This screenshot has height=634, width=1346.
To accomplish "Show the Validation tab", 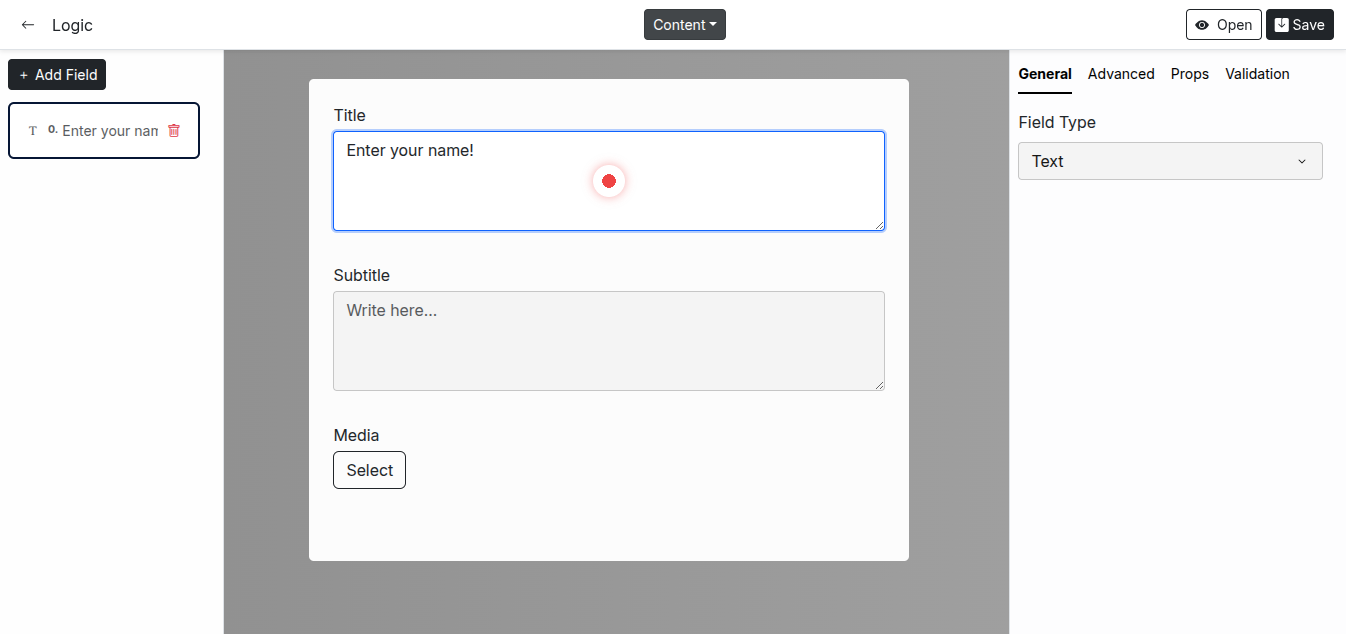I will (1257, 74).
